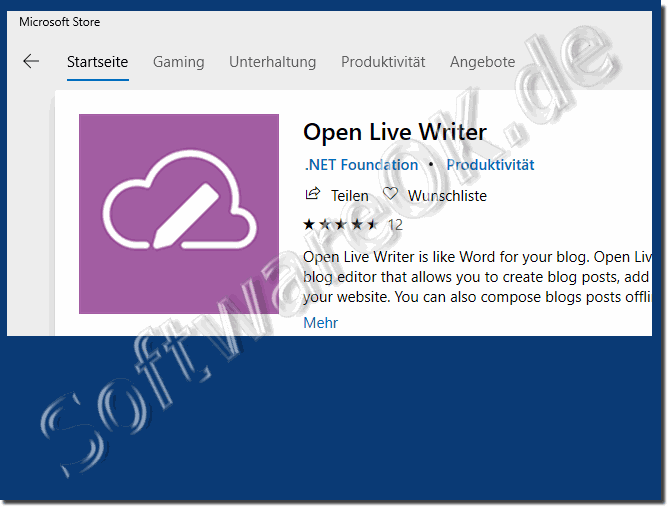Click the Teilen label
Screen dimensions: 668x507
click(350, 196)
